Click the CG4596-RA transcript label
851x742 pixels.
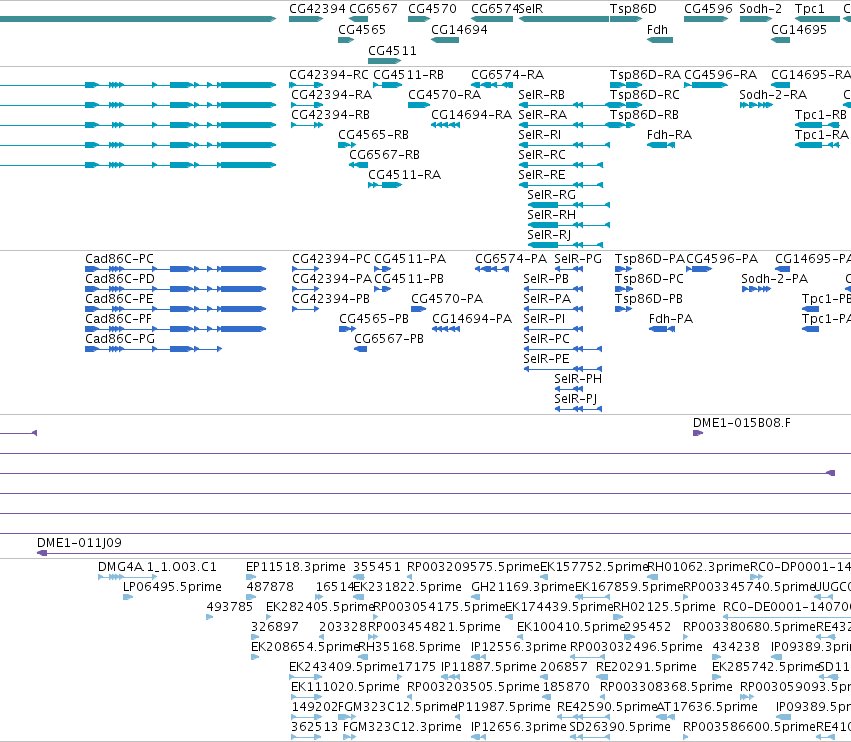[720, 75]
